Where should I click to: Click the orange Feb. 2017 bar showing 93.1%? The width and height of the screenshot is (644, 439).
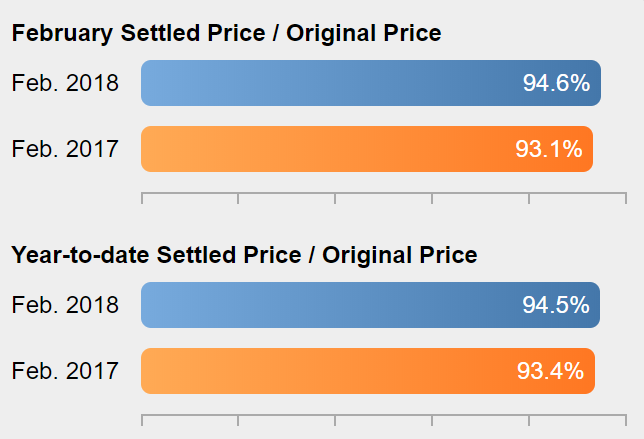click(367, 149)
